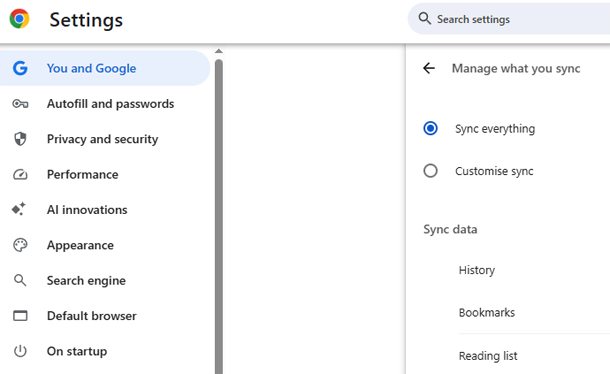This screenshot has height=374, width=610.
Task: Open On startup settings section
Action: tap(105, 351)
